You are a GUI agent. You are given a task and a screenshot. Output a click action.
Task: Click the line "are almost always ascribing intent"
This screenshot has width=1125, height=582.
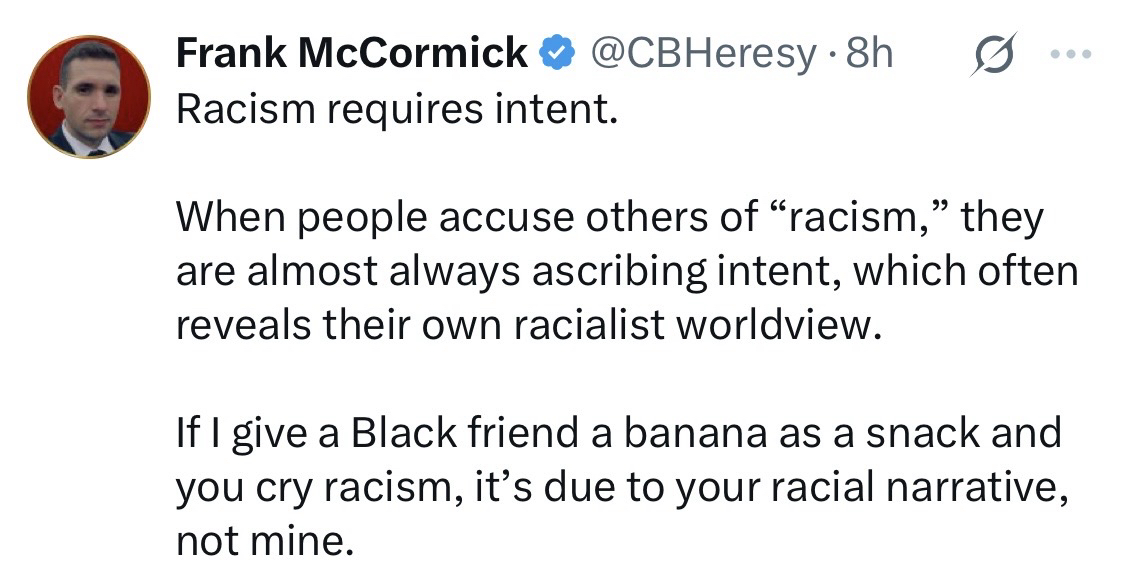[627, 270]
